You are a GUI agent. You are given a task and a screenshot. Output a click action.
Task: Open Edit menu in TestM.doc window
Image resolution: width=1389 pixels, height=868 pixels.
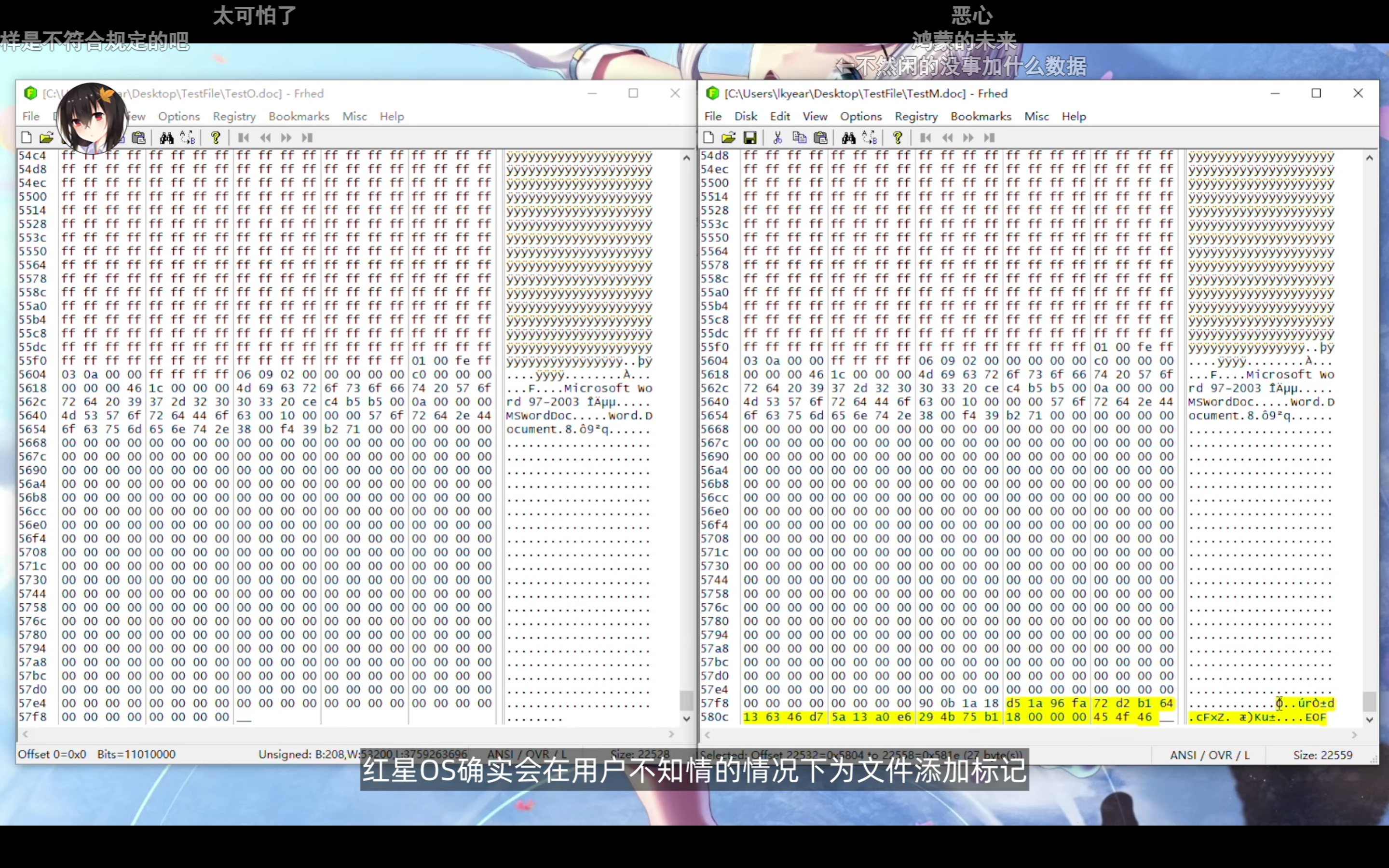click(x=780, y=117)
